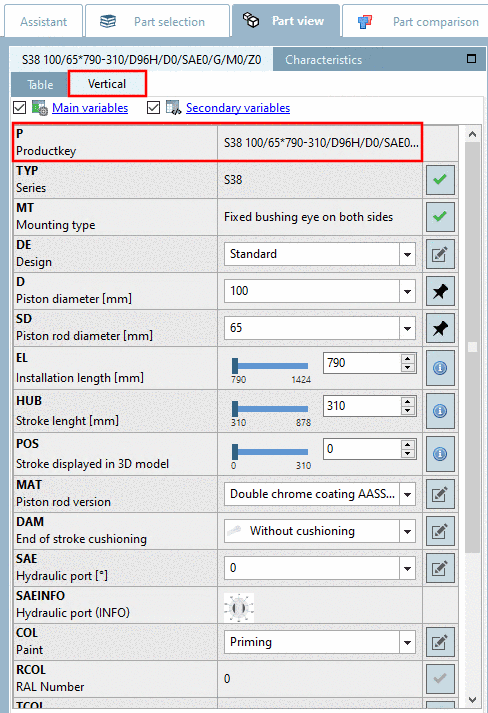Open the Part comparison tab
The width and height of the screenshot is (488, 713).
tap(415, 21)
